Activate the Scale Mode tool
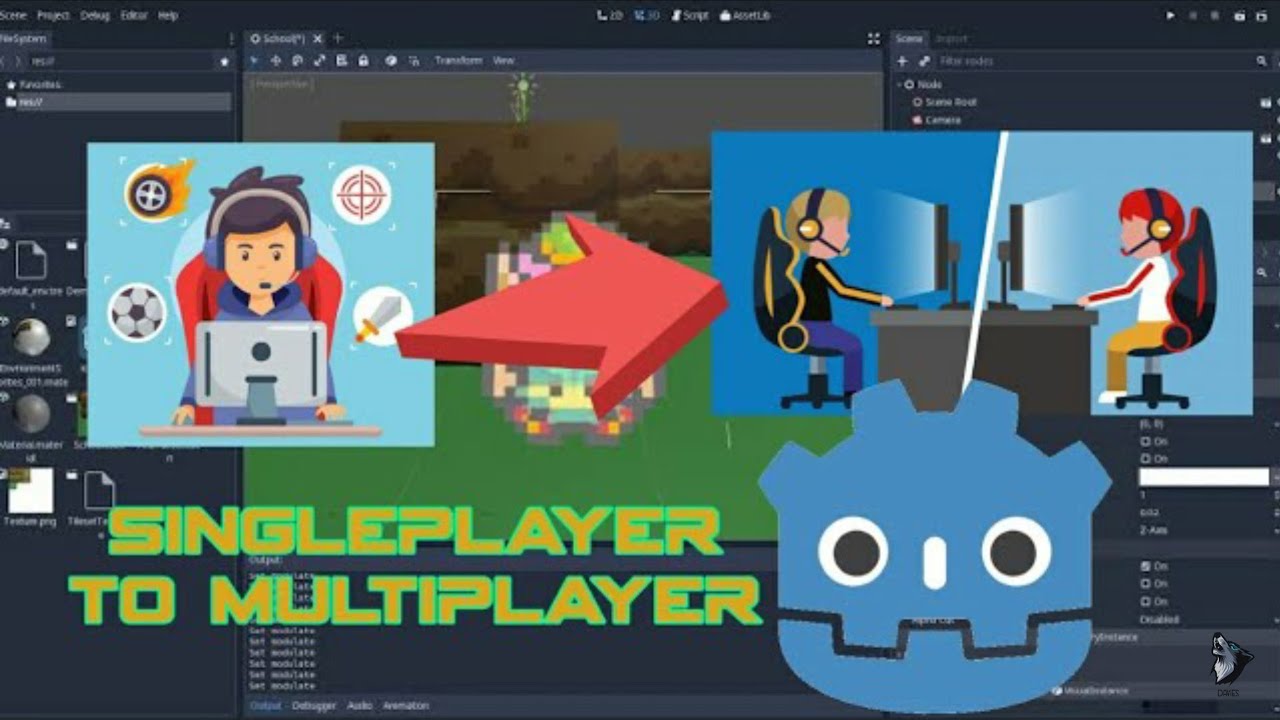 point(319,61)
